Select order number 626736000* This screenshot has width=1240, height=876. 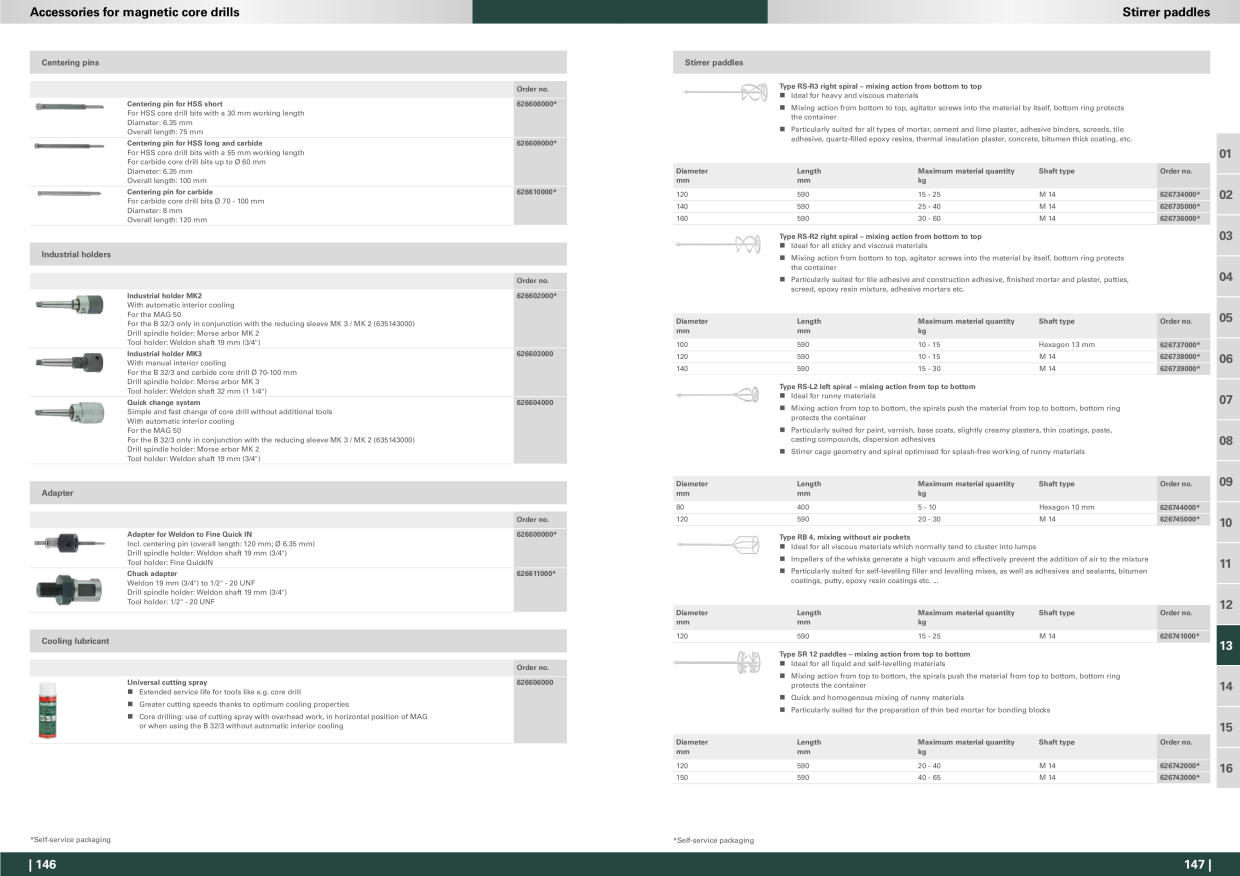[x=1180, y=218]
